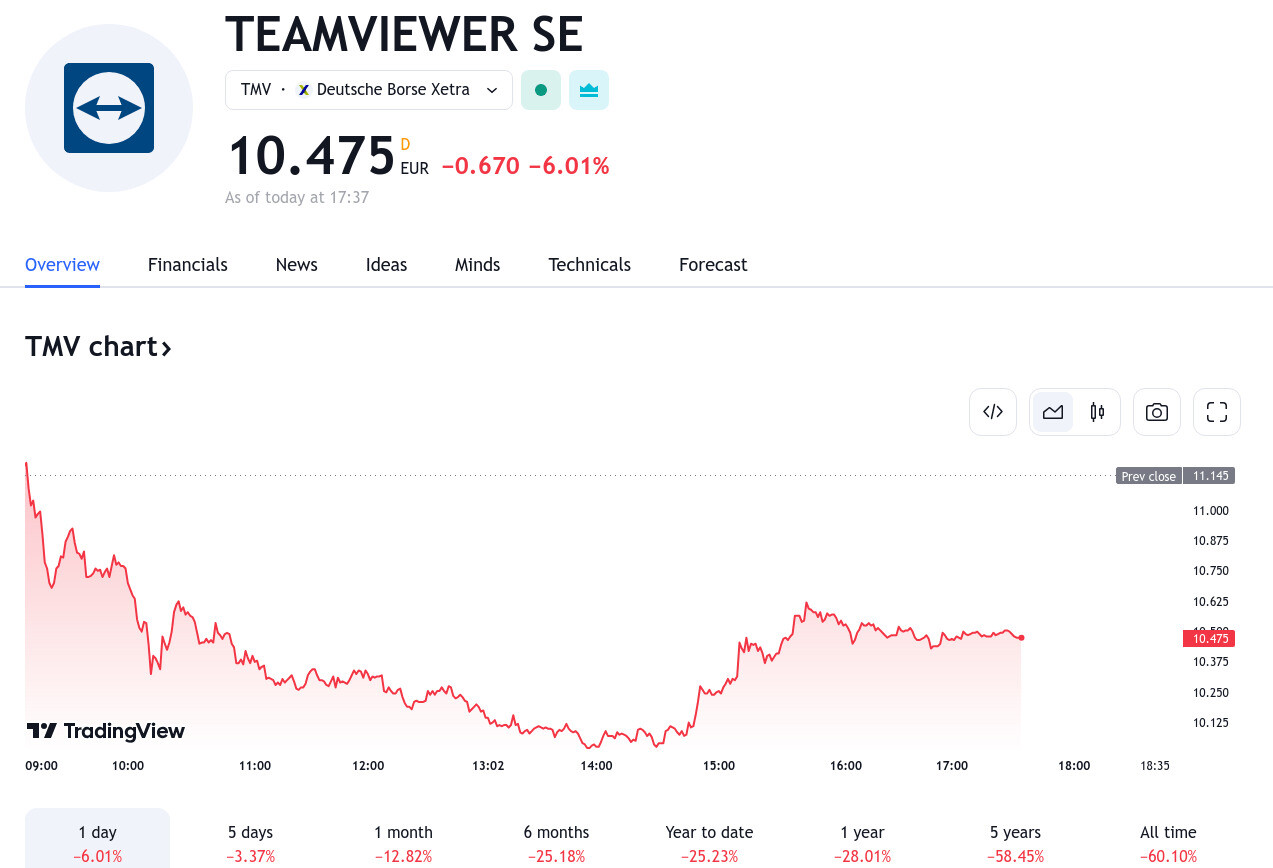Open fullscreen chart icon
The image size is (1273, 868).
[x=1217, y=412]
